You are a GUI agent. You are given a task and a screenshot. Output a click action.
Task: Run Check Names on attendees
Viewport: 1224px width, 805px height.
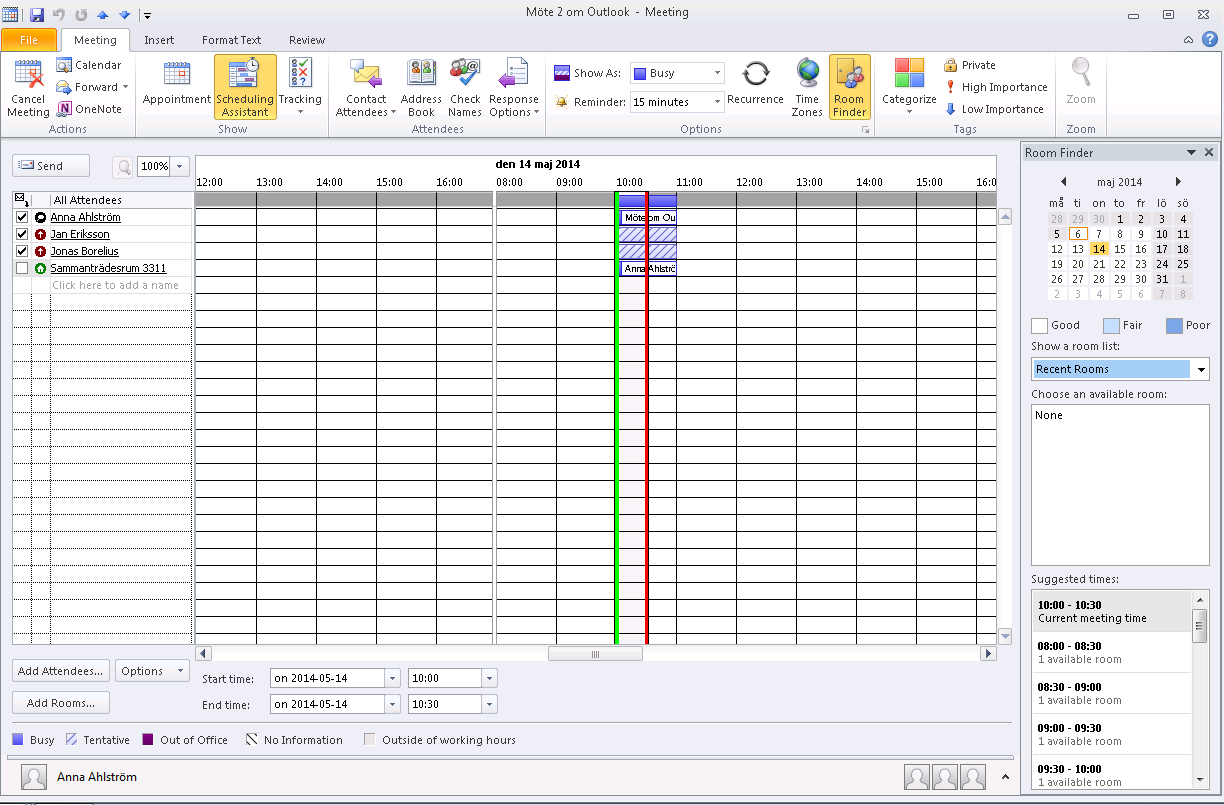coord(465,88)
